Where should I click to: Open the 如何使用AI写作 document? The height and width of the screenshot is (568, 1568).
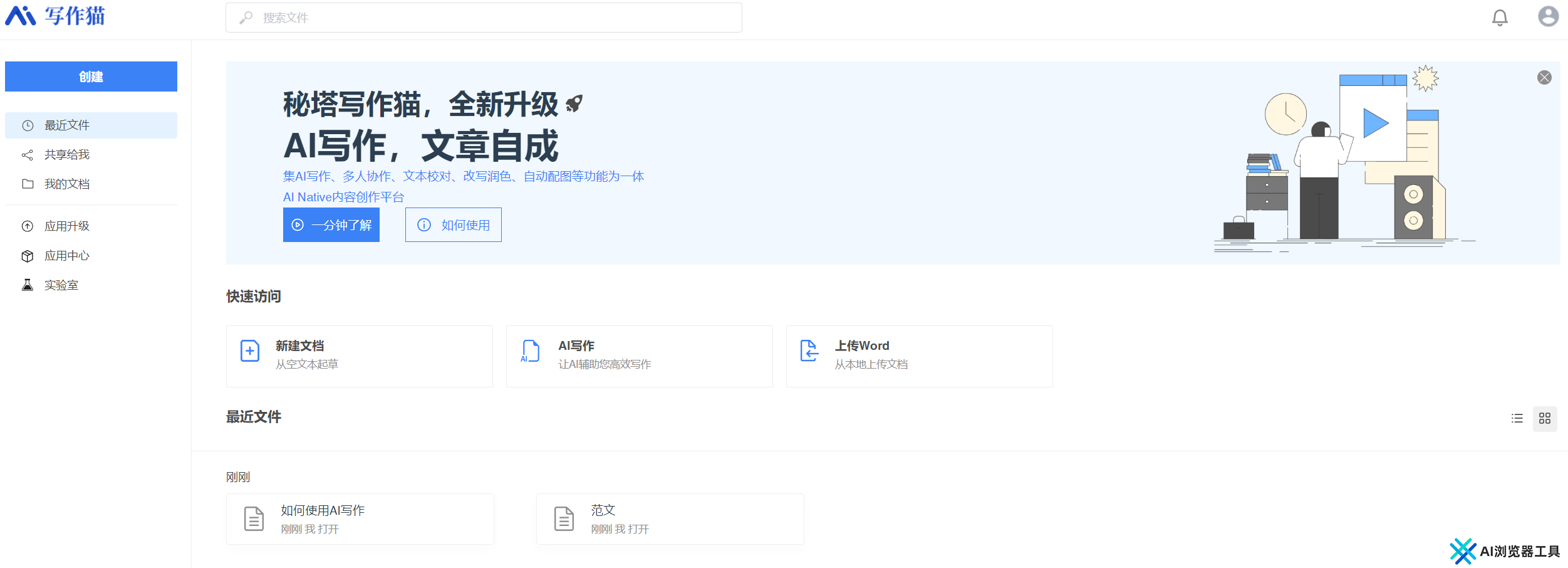click(x=360, y=519)
